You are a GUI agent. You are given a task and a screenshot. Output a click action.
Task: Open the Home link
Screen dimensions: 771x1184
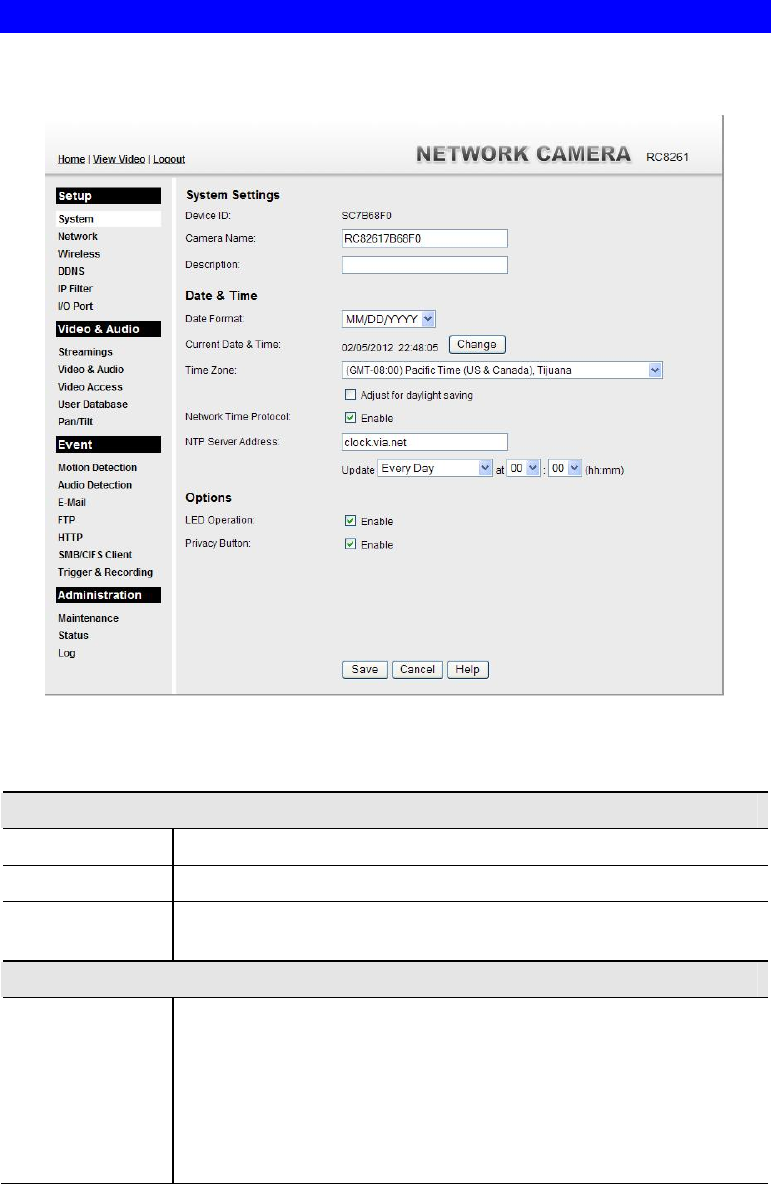(x=71, y=159)
